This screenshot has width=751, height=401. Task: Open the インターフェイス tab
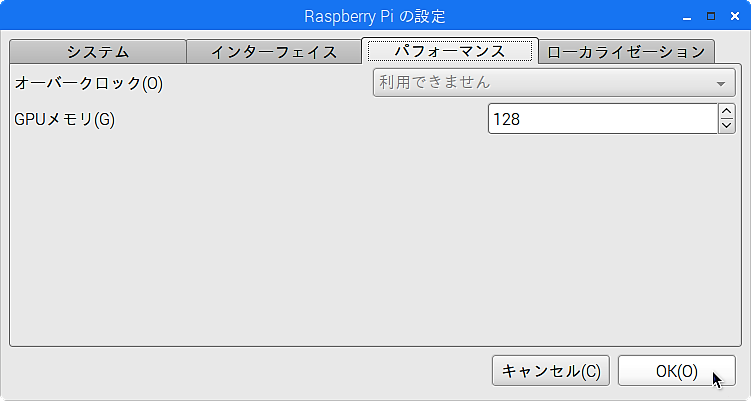274,51
